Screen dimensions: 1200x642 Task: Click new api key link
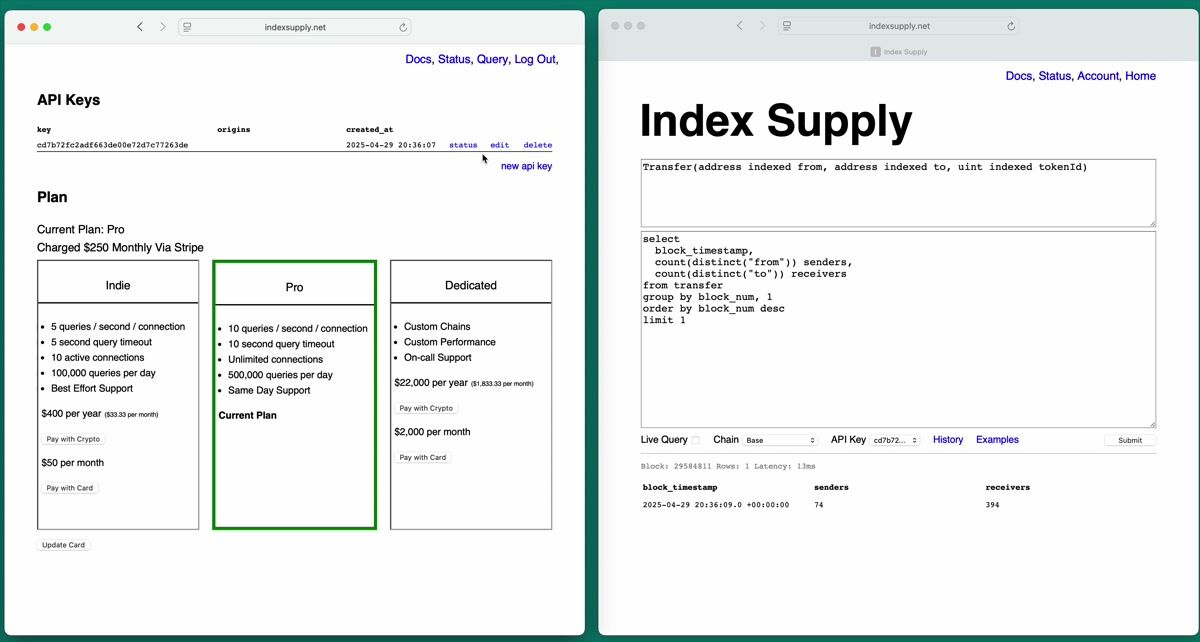[x=526, y=166]
